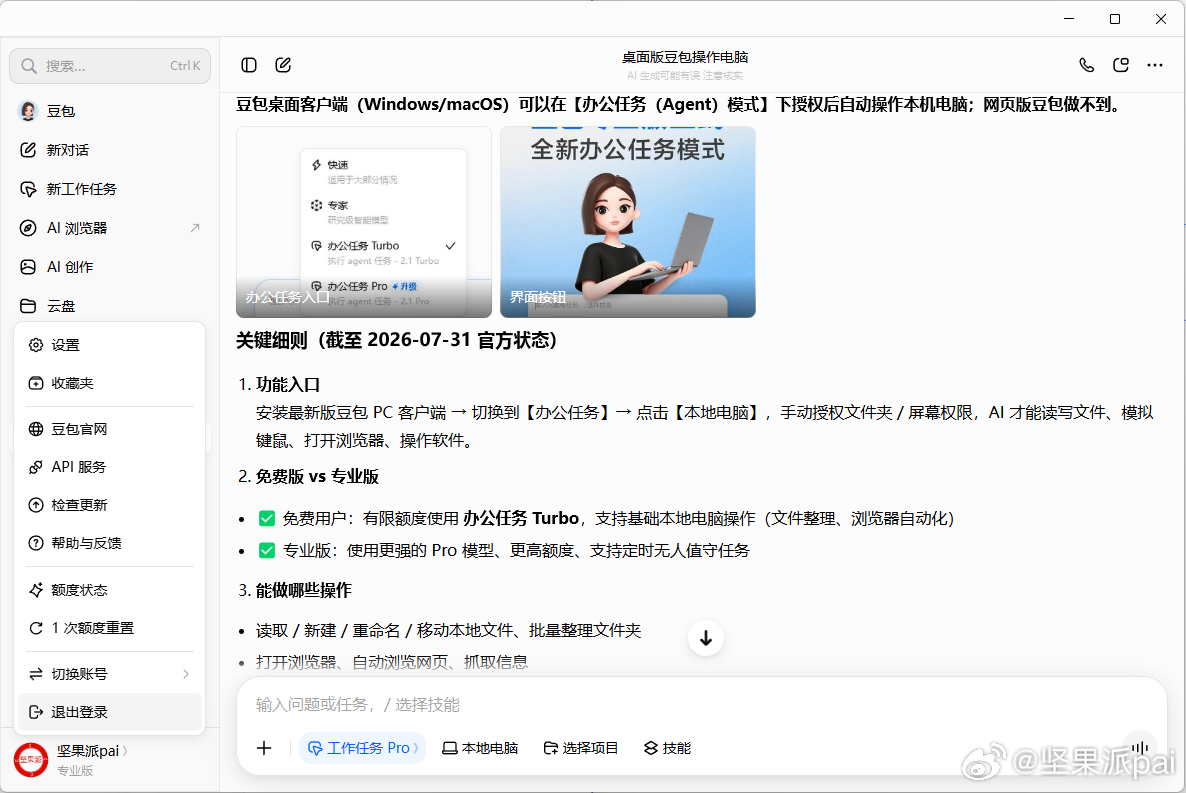This screenshot has height=793, width=1186.
Task: View 额度状态 from the menu
Action: point(110,589)
